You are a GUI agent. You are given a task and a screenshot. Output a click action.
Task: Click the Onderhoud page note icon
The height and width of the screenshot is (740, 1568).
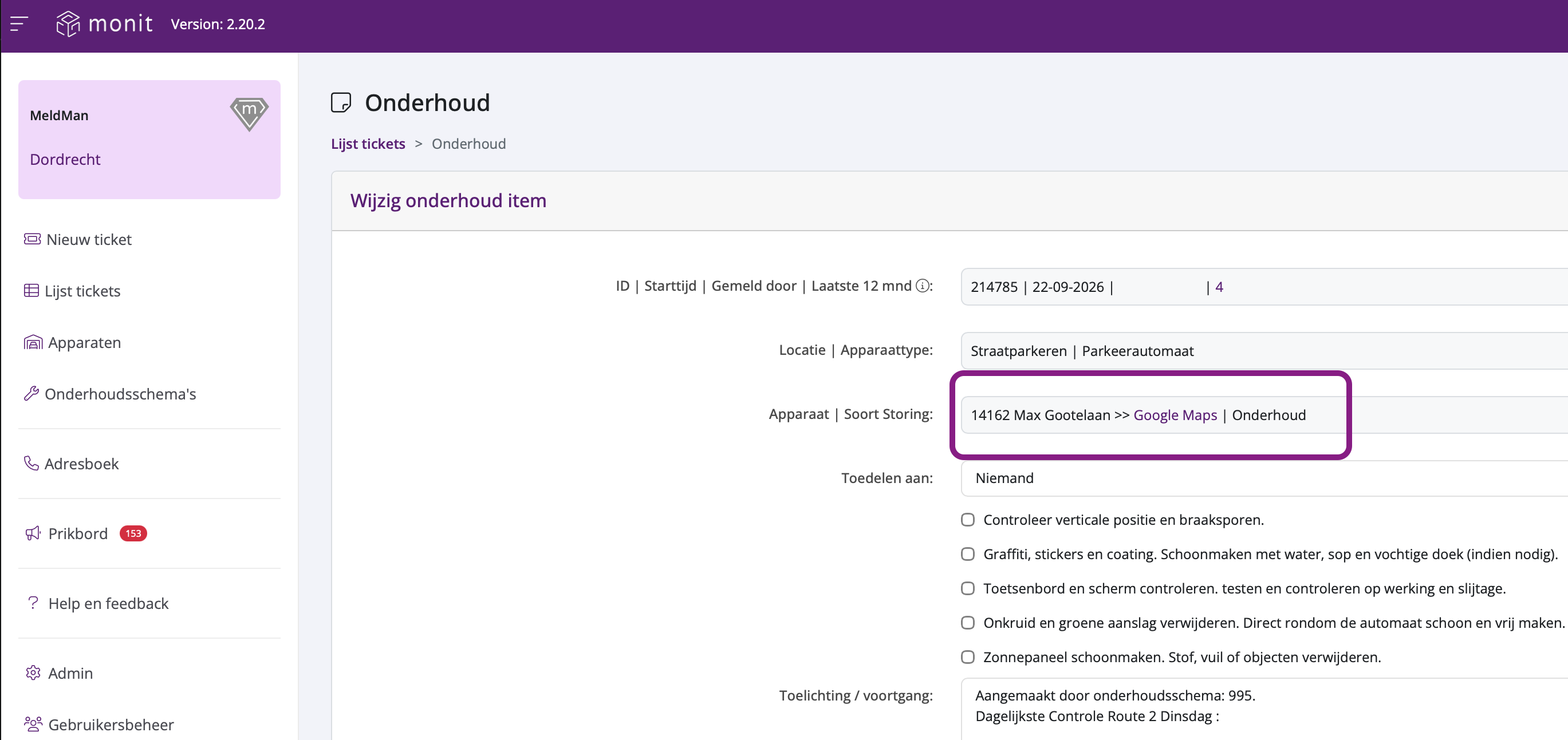coord(341,102)
